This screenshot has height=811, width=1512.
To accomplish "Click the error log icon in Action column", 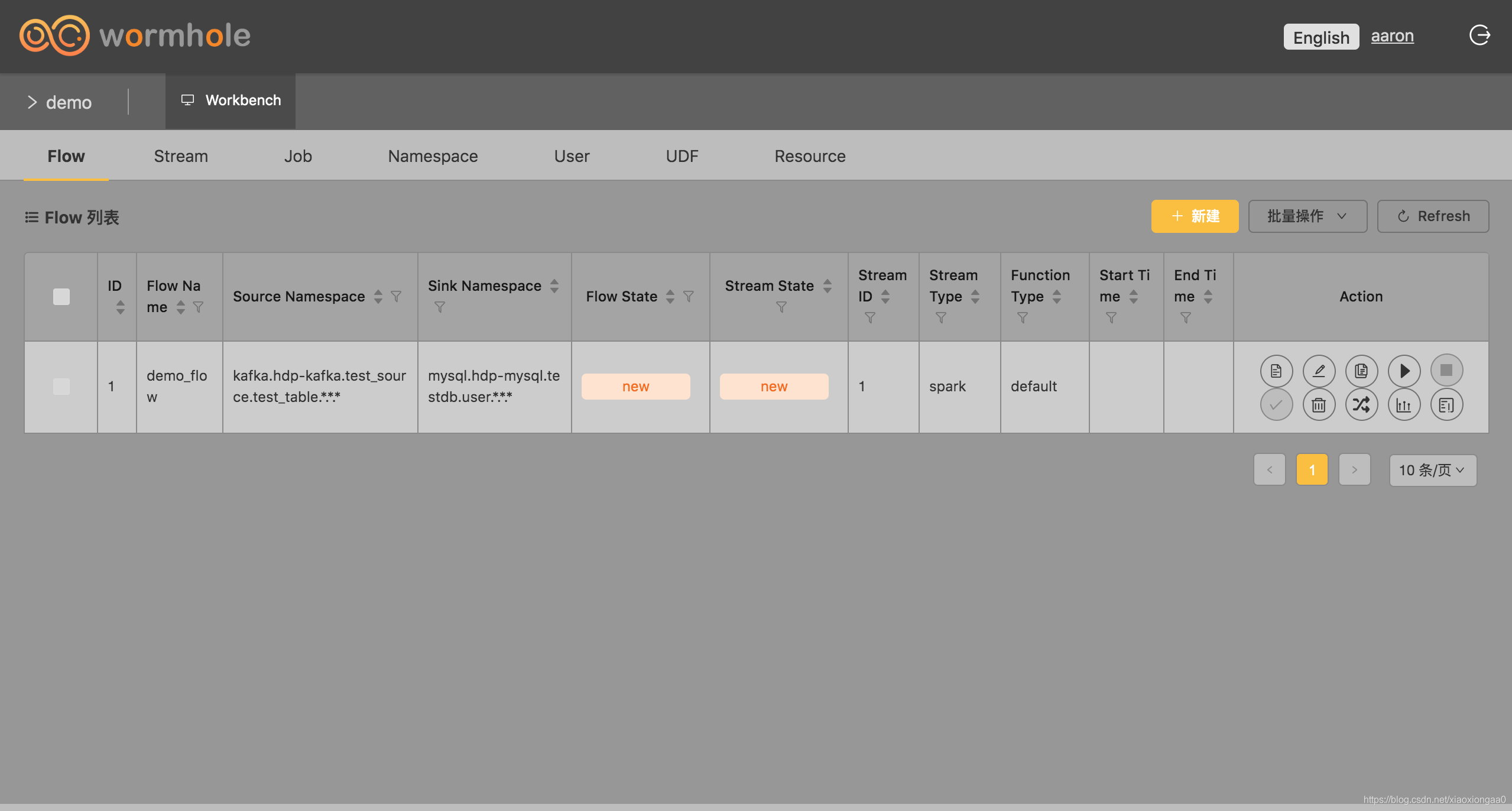I will pos(1446,405).
